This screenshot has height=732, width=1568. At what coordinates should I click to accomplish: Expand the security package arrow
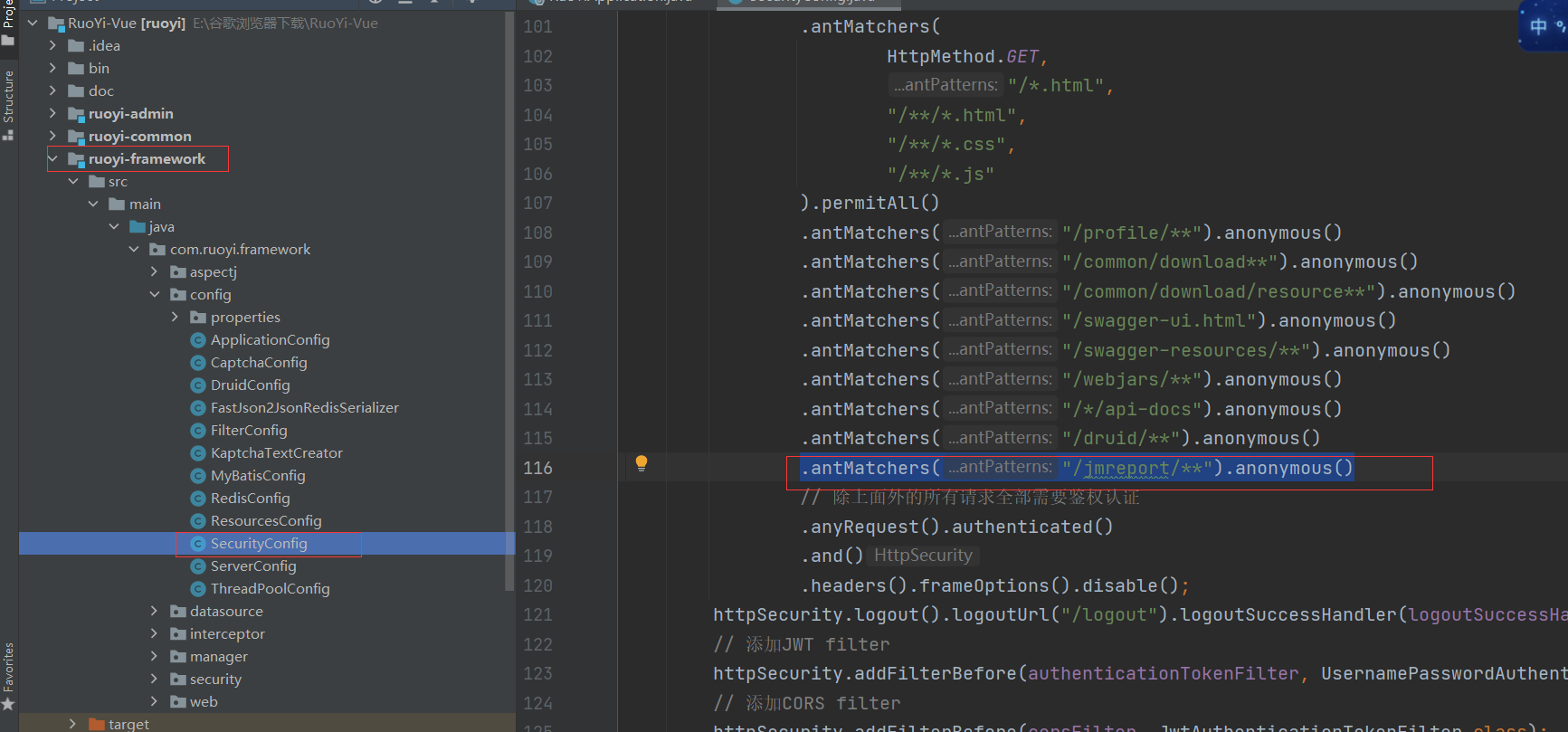(x=155, y=679)
